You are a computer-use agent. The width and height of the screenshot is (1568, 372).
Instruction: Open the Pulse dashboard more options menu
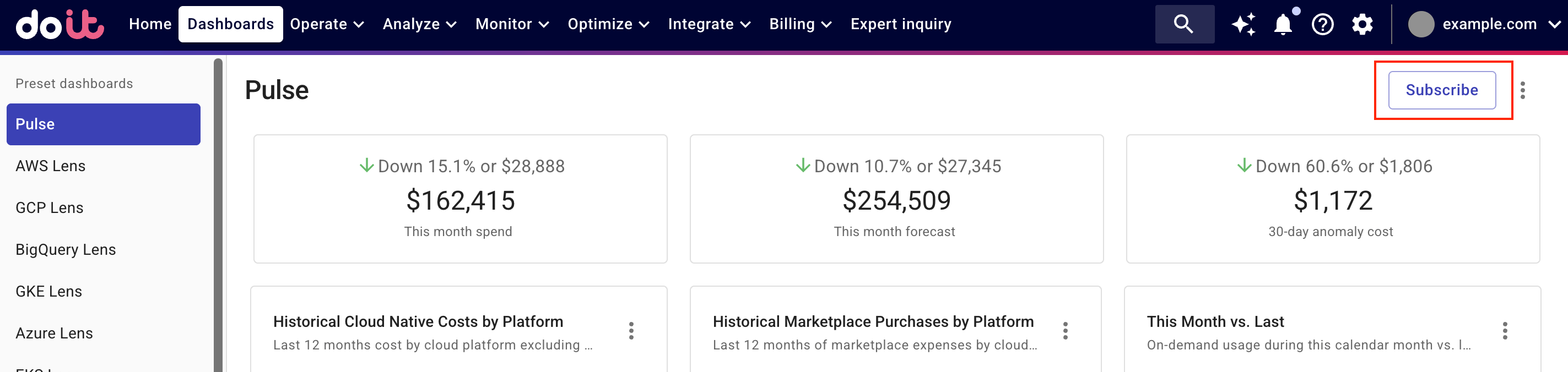(x=1522, y=91)
